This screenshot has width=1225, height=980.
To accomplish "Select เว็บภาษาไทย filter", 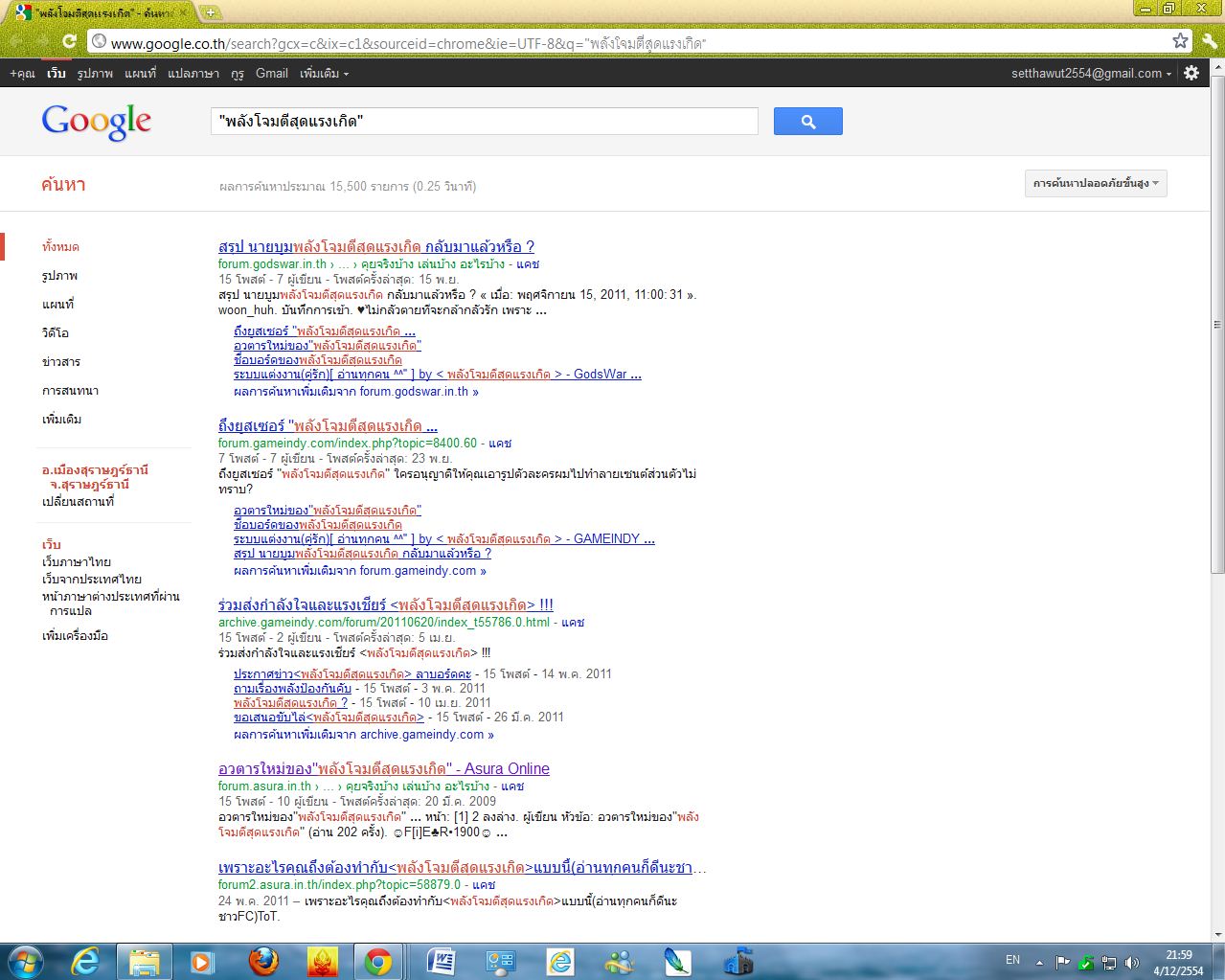I will (76, 562).
